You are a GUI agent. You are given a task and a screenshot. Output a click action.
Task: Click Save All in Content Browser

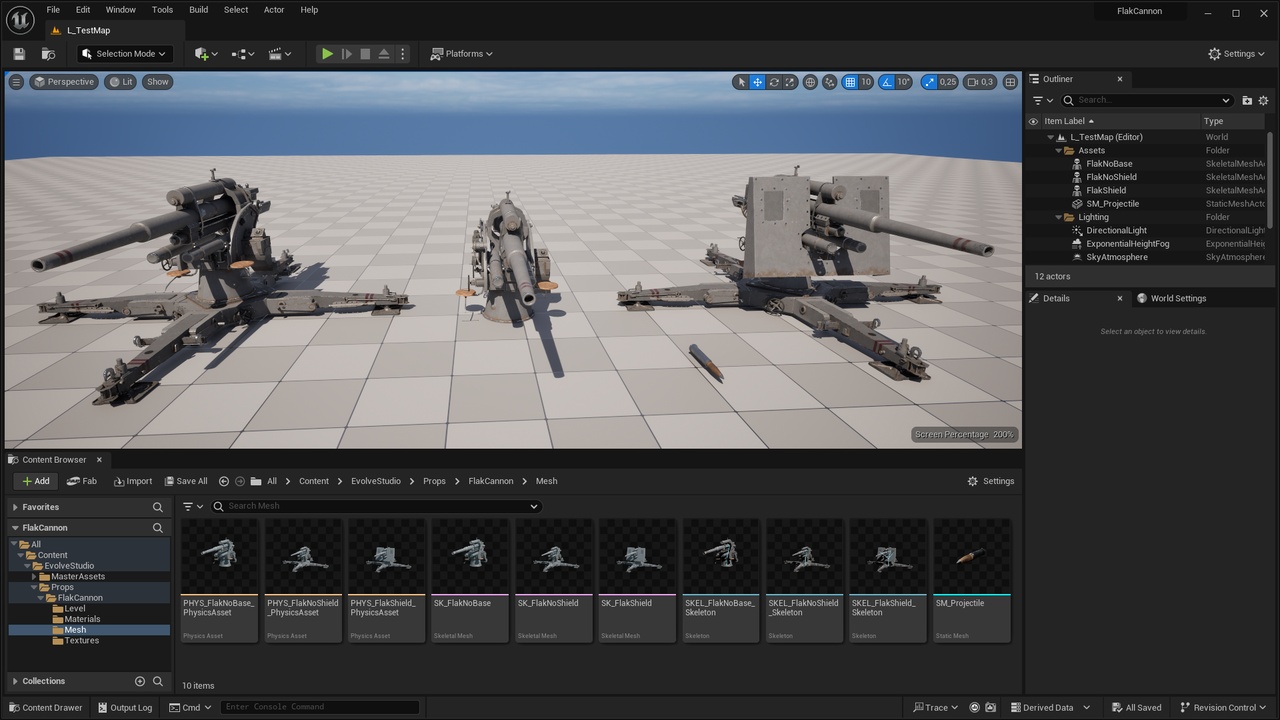coord(186,481)
